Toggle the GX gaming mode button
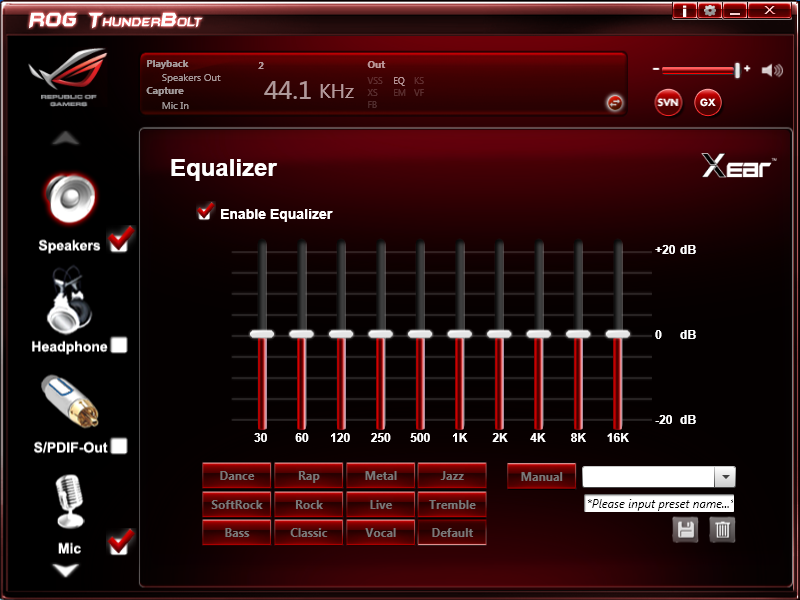This screenshot has height=600, width=800. 708,103
